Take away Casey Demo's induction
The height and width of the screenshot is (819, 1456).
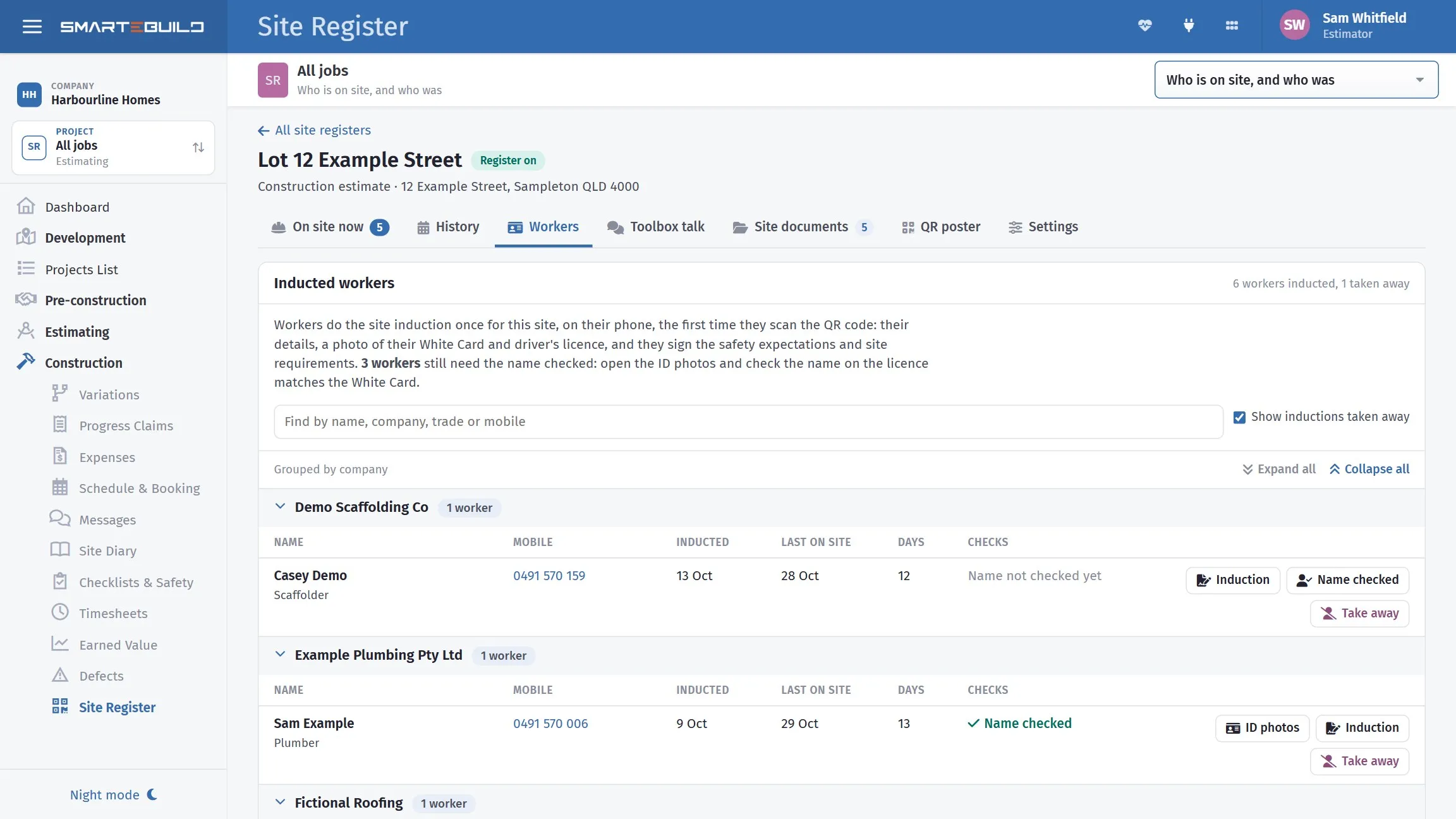click(1359, 614)
